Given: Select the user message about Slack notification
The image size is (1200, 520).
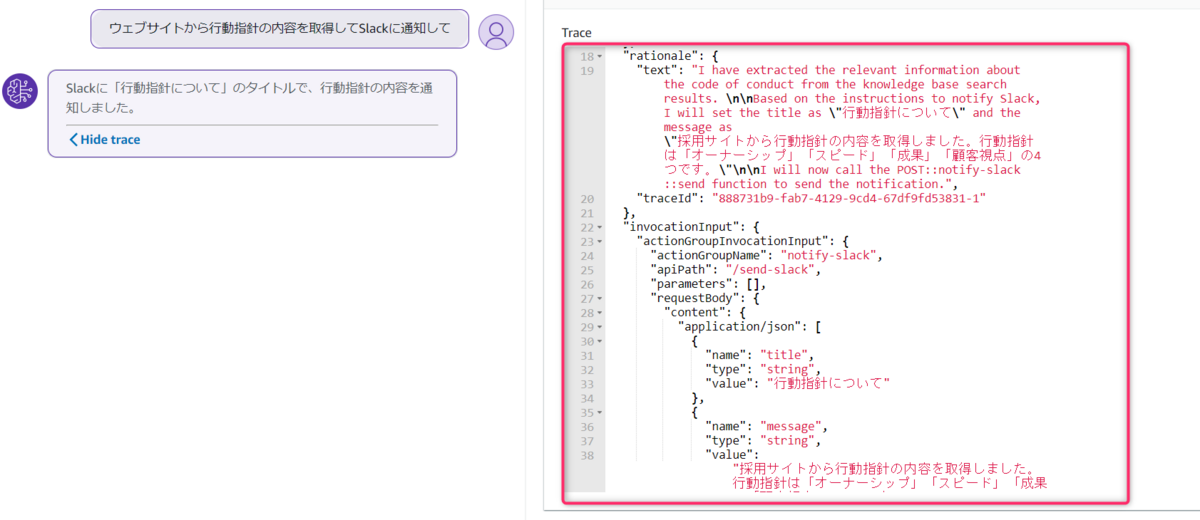Looking at the screenshot, I should click(279, 29).
